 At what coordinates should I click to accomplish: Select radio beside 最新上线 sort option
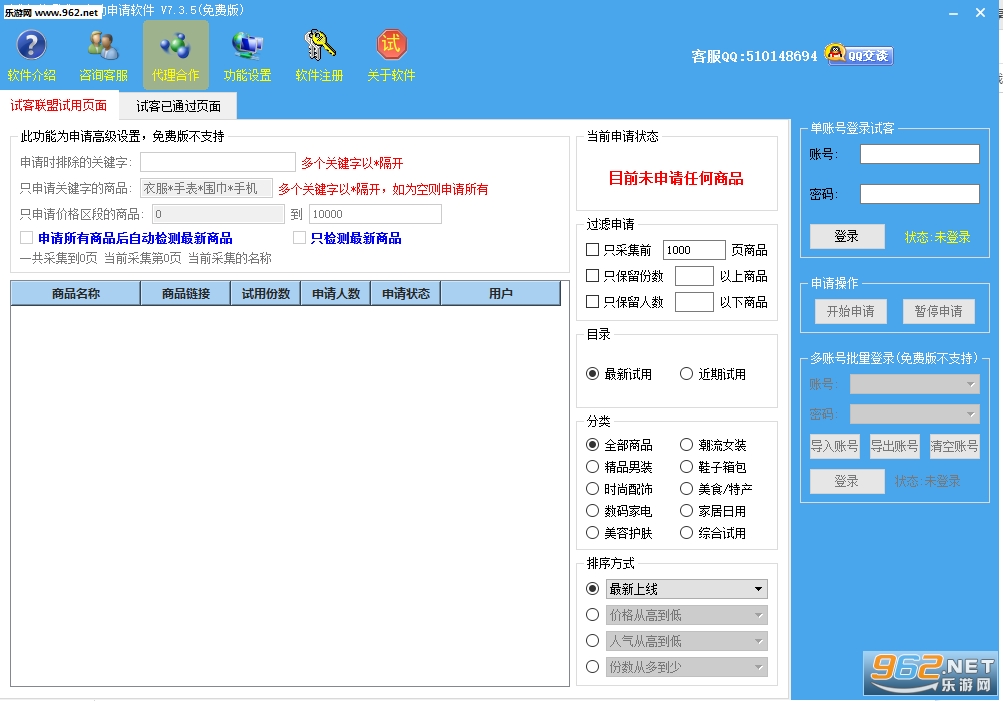pos(592,588)
